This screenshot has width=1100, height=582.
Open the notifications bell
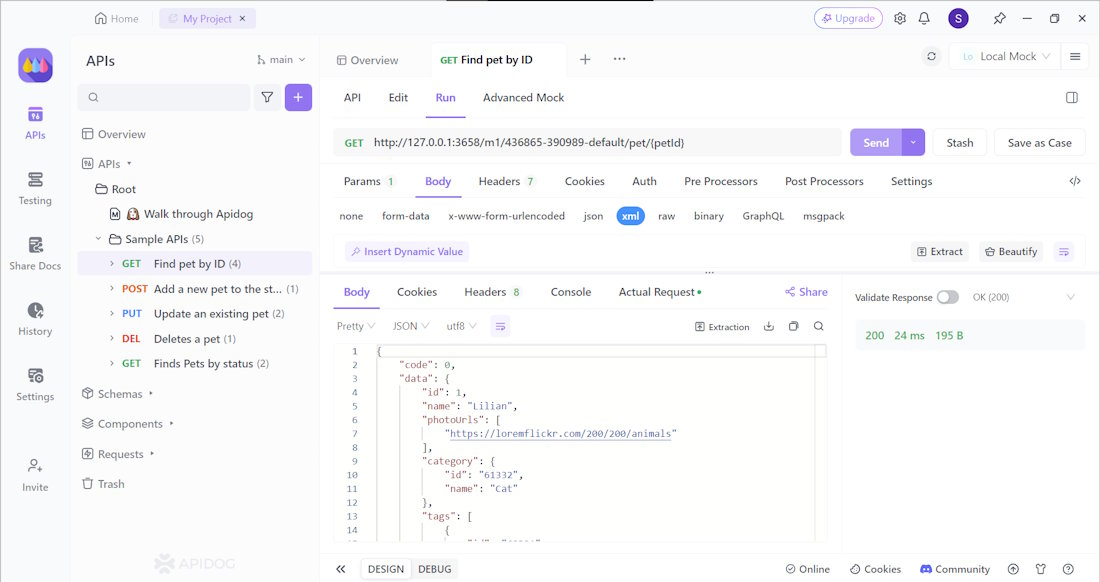tap(924, 18)
